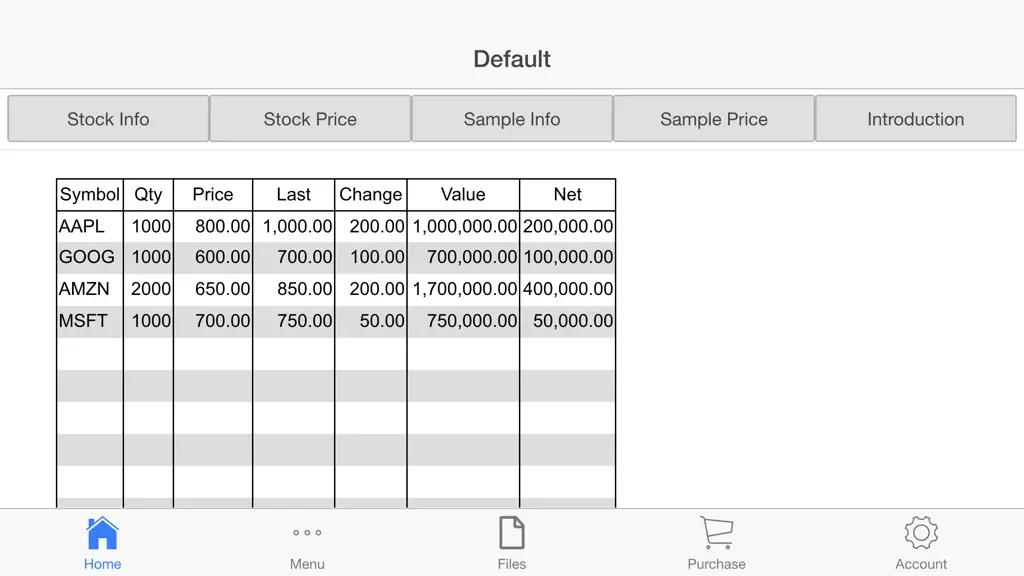The image size is (1024, 576).
Task: Select the Stock Info button
Action: pos(108,119)
